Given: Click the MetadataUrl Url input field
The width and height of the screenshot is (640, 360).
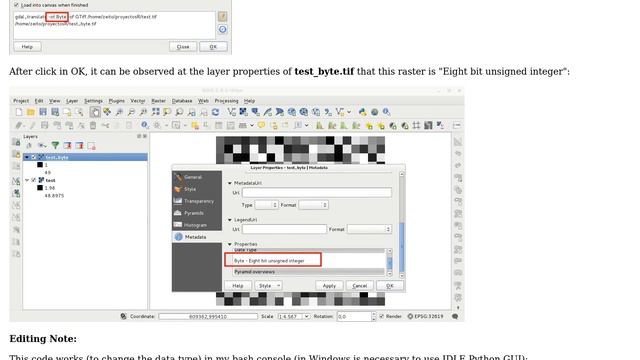Looking at the screenshot, I should click(317, 193).
